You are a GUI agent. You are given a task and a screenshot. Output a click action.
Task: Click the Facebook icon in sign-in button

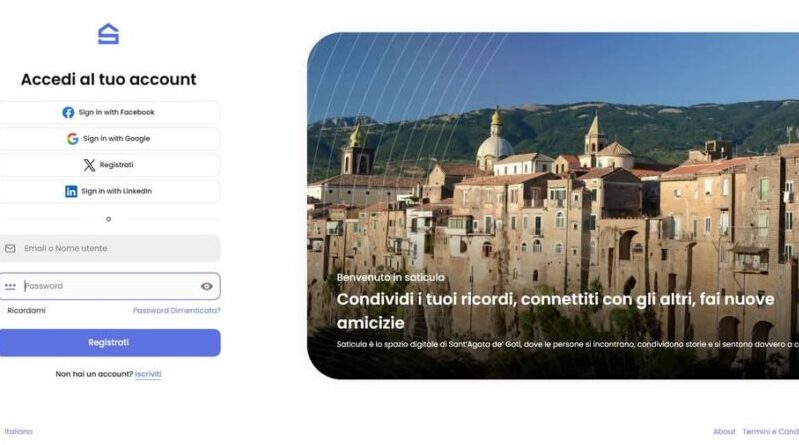68,112
